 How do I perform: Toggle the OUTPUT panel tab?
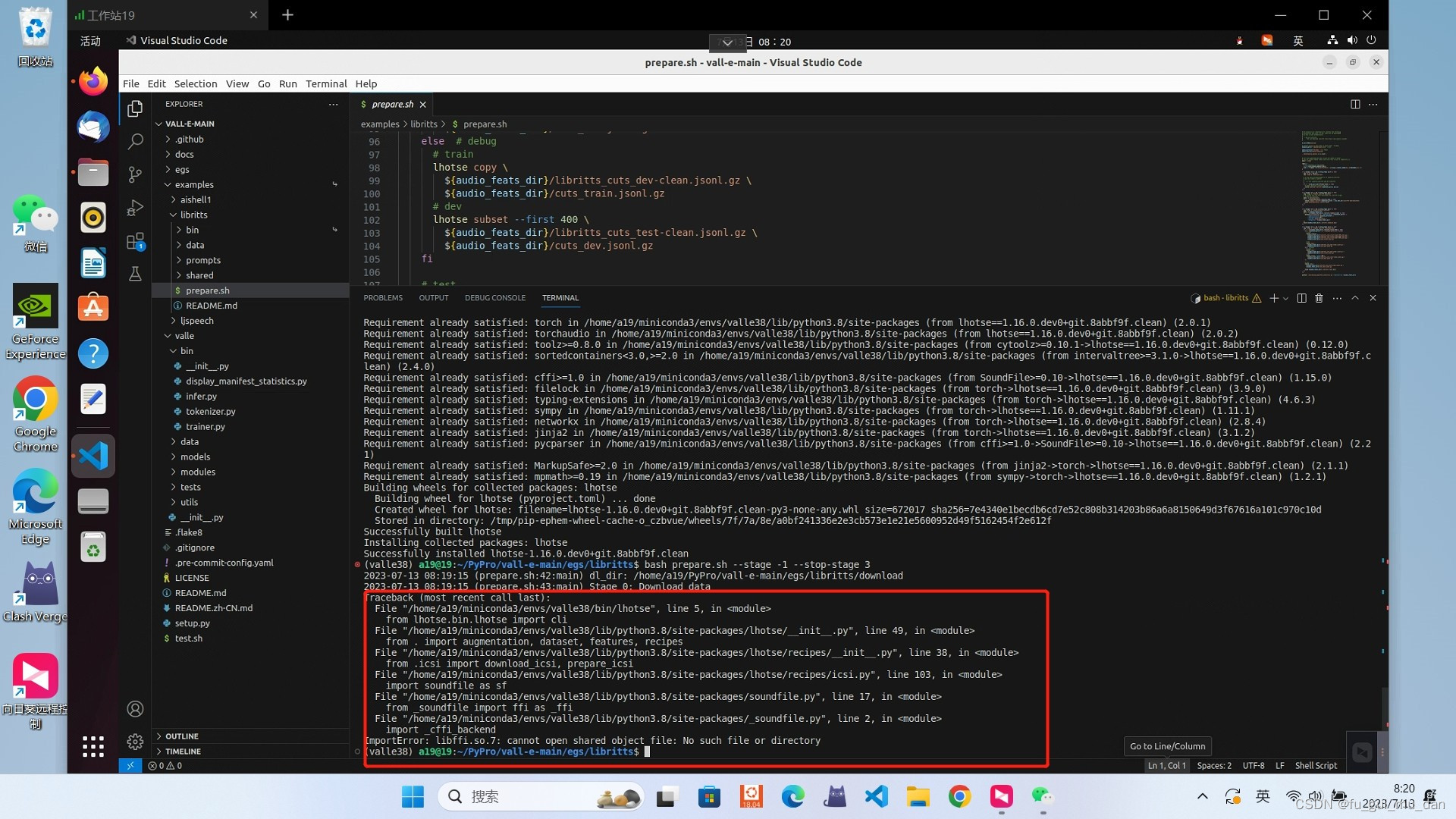433,297
